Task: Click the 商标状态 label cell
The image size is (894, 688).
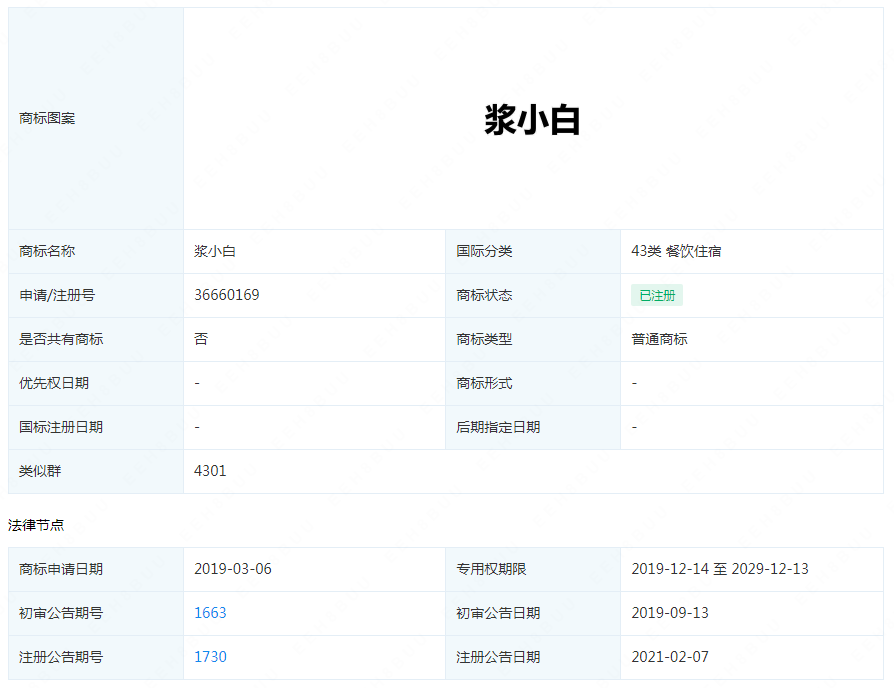Action: (533, 295)
